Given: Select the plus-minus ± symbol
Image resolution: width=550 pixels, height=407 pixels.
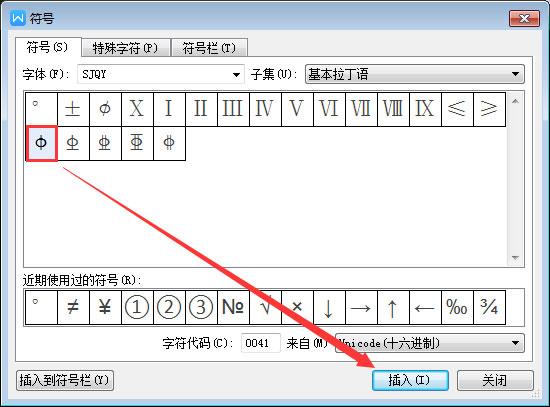Looking at the screenshot, I should tap(73, 109).
